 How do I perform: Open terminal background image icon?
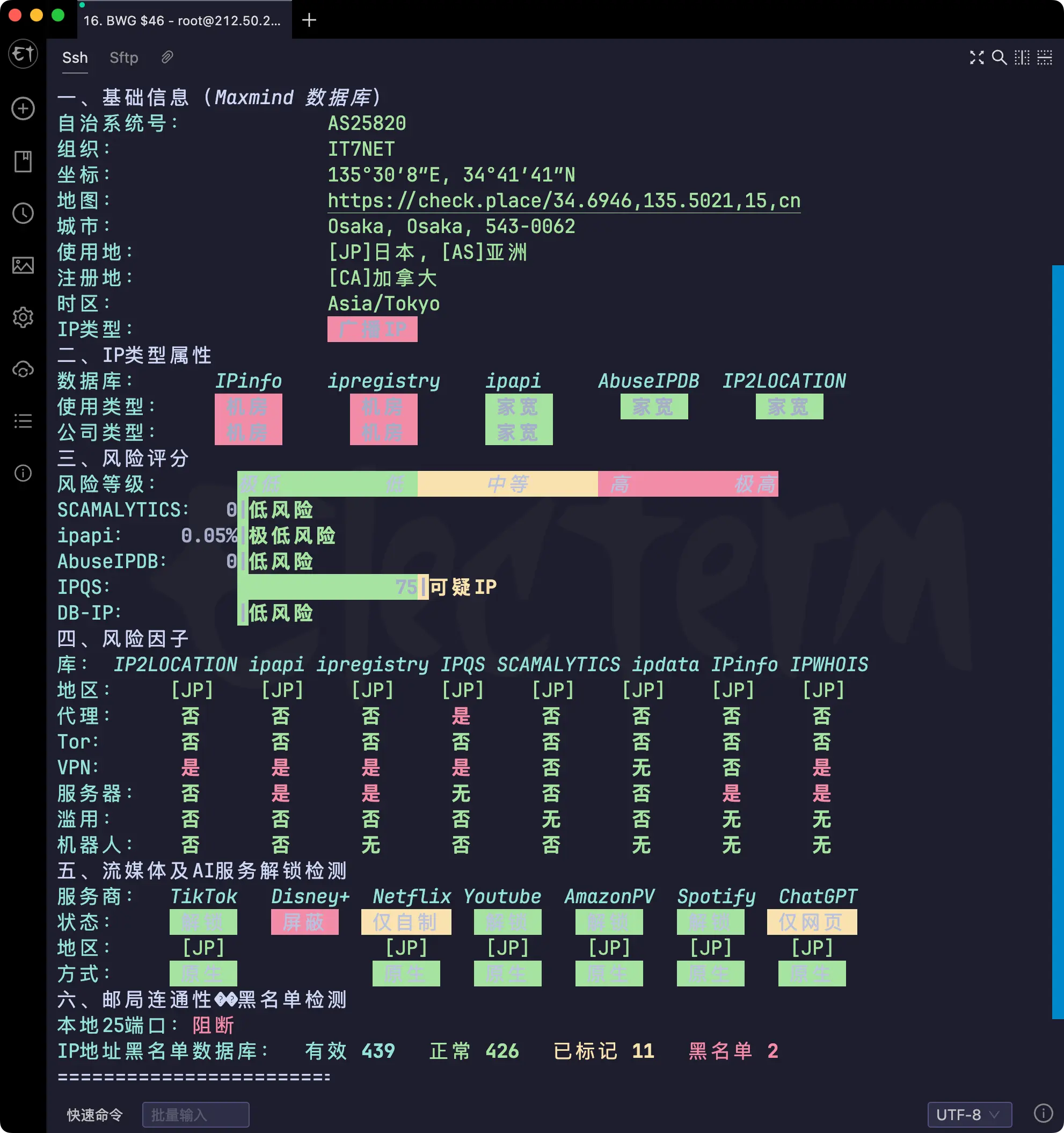coord(23,265)
